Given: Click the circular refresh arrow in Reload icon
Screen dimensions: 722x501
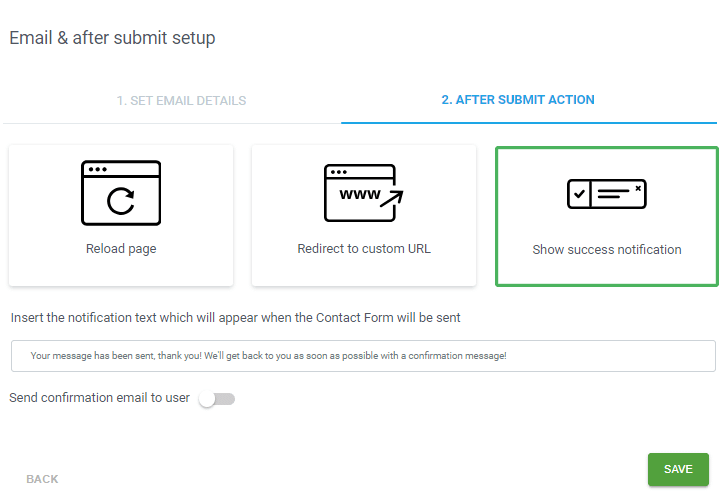Looking at the screenshot, I should 121,202.
